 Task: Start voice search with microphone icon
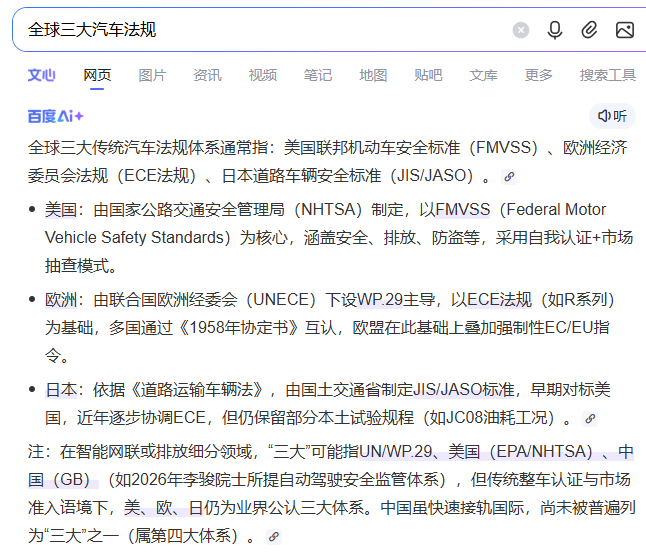(555, 30)
